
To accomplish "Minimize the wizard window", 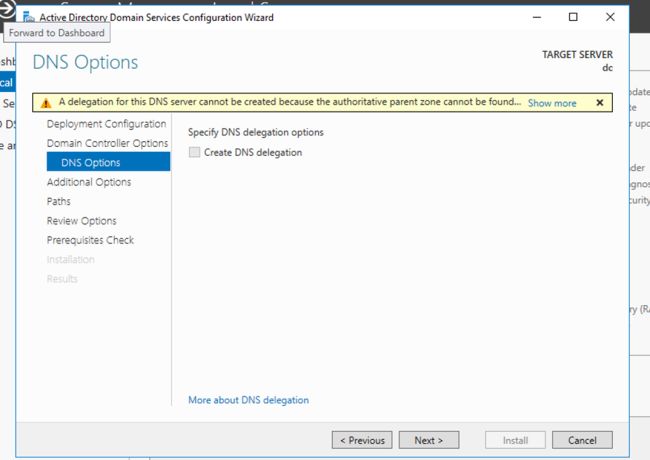I will point(537,17).
